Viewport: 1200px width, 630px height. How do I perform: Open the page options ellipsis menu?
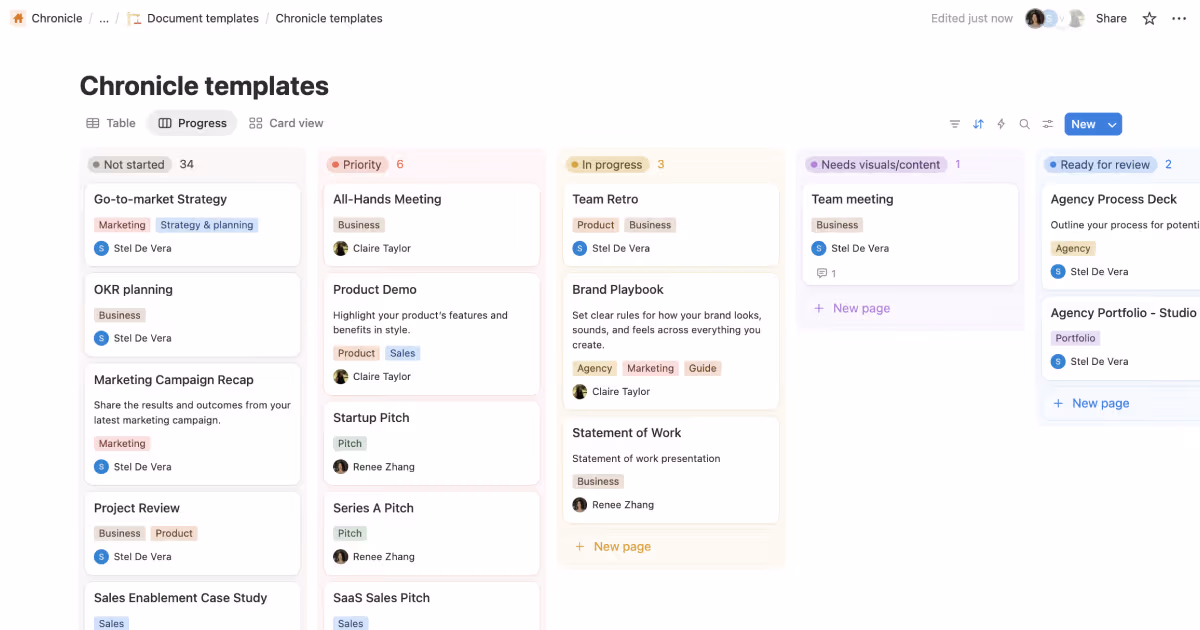pyautogui.click(x=1180, y=18)
